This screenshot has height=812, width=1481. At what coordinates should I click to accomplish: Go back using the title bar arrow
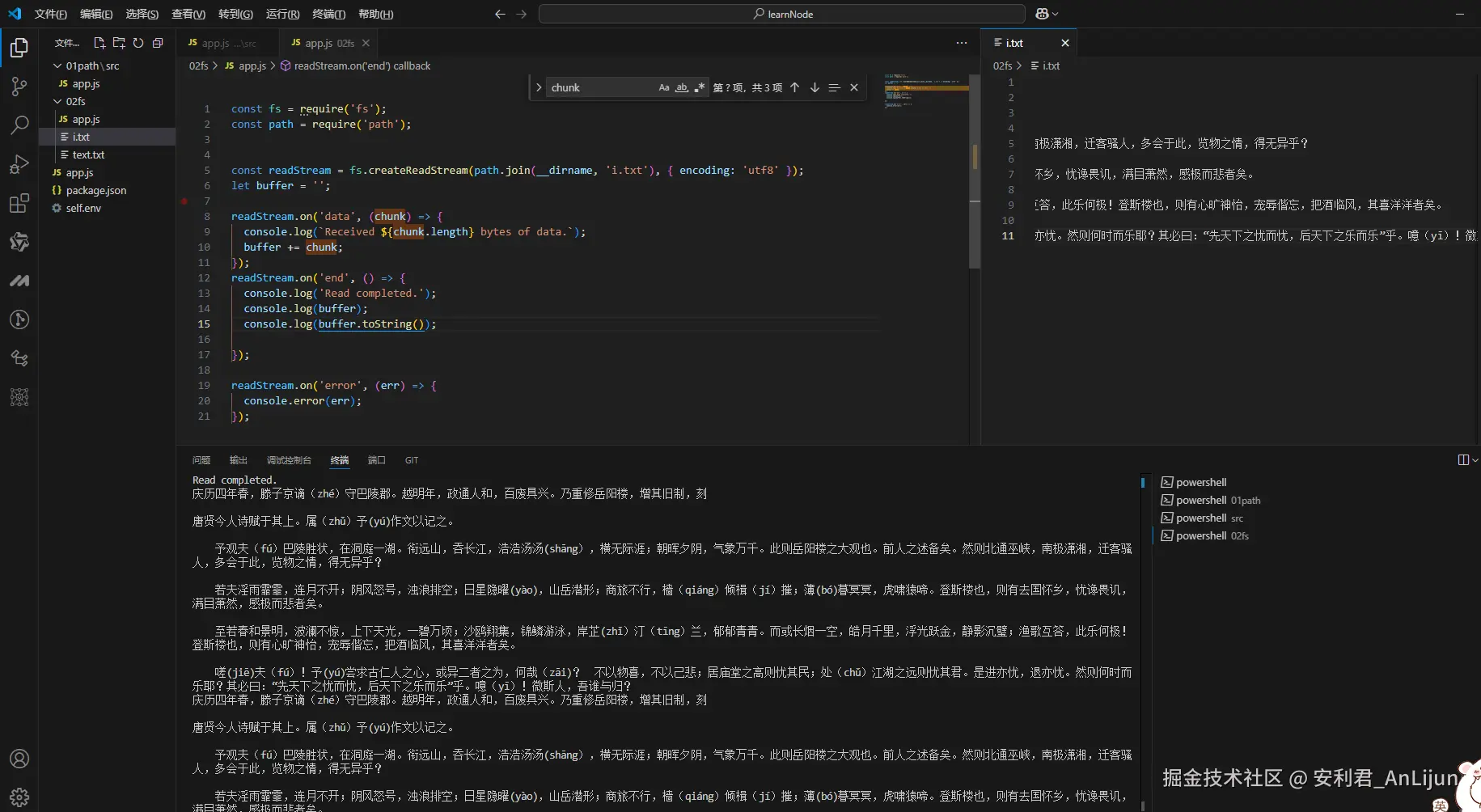coord(500,14)
